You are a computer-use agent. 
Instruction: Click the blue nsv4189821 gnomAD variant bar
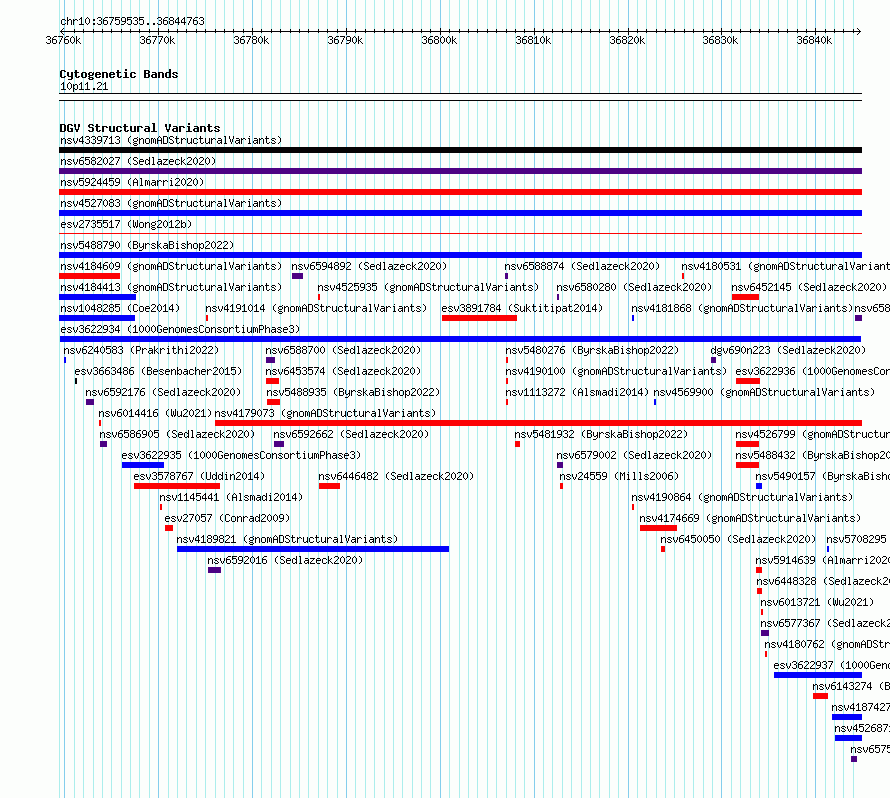[313, 549]
